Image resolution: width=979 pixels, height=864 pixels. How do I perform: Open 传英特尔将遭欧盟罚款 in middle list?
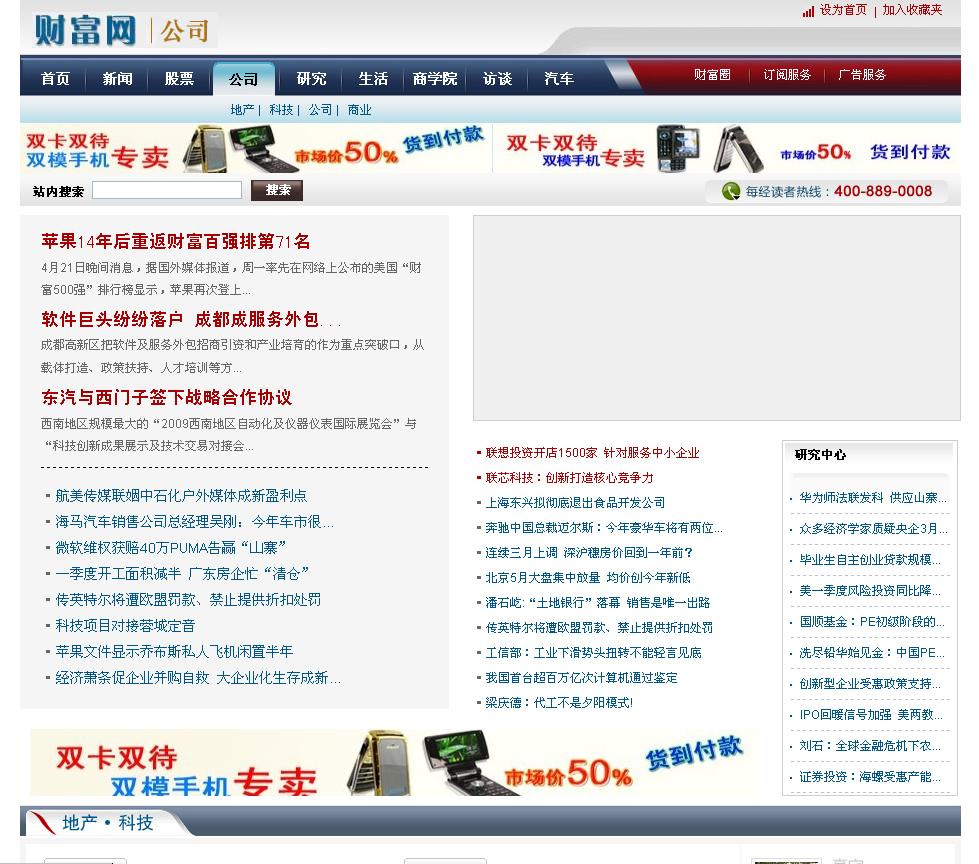point(599,627)
